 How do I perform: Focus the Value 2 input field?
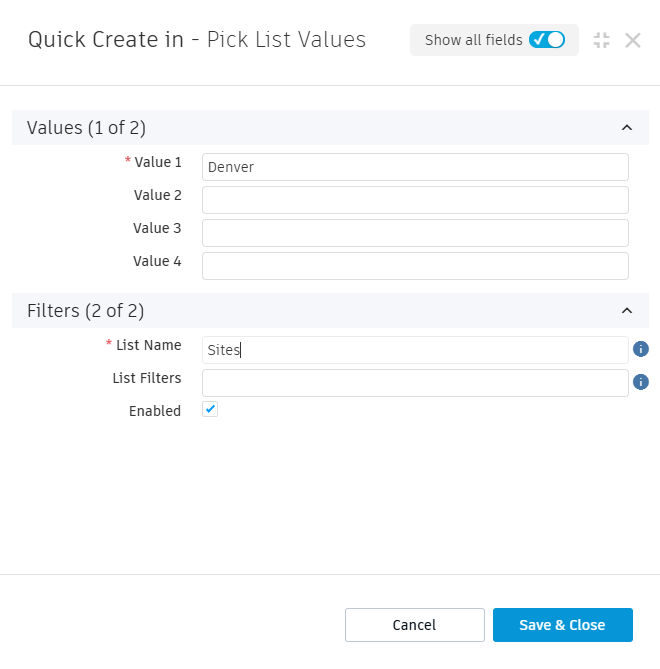[x=415, y=200]
